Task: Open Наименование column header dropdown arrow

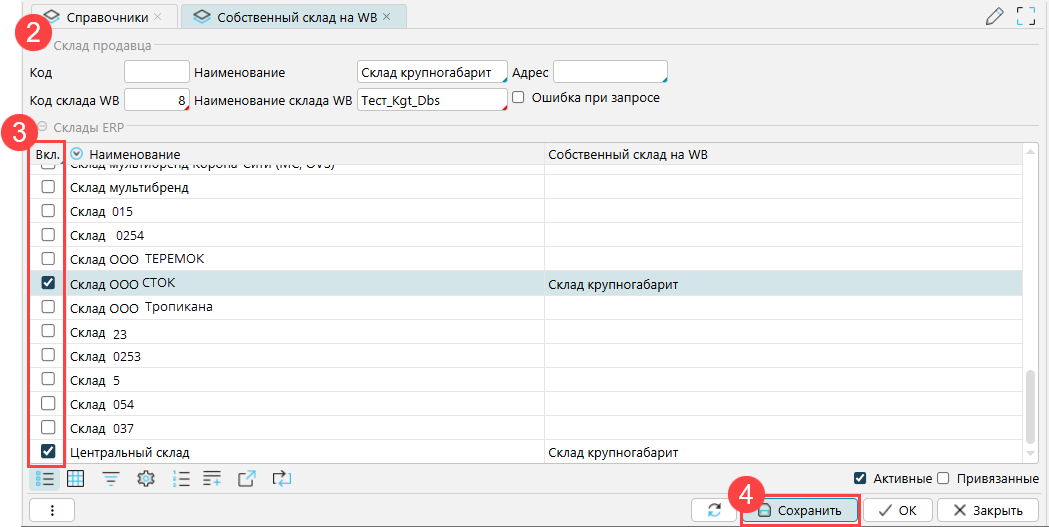Action: pos(77,155)
